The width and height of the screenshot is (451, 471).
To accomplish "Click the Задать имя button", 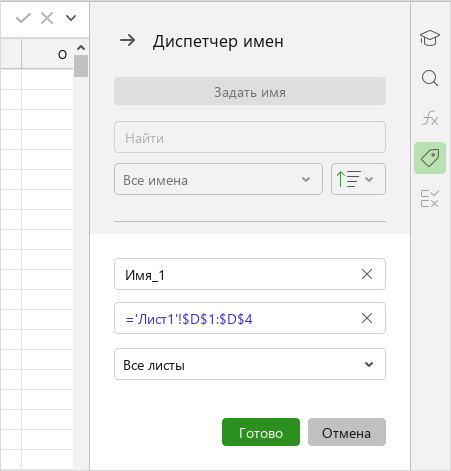I will pyautogui.click(x=250, y=91).
